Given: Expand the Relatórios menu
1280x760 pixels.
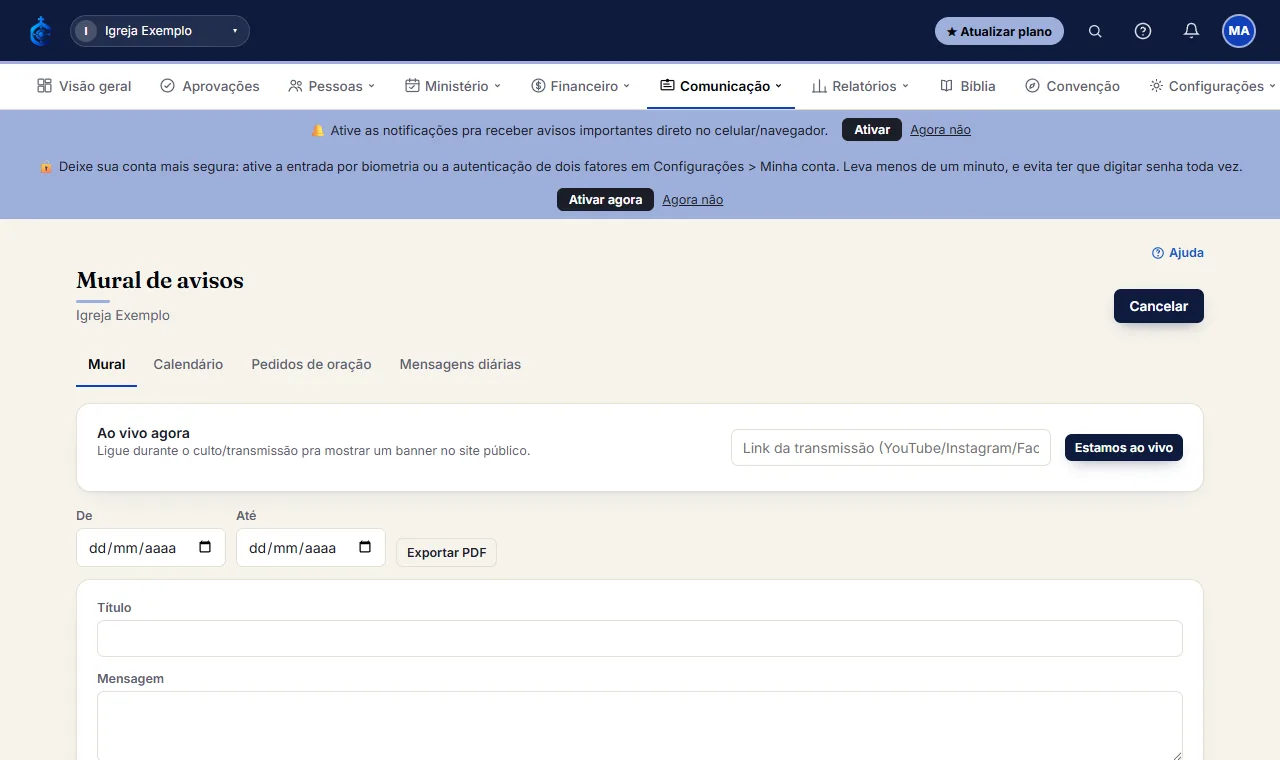Looking at the screenshot, I should click(x=860, y=86).
